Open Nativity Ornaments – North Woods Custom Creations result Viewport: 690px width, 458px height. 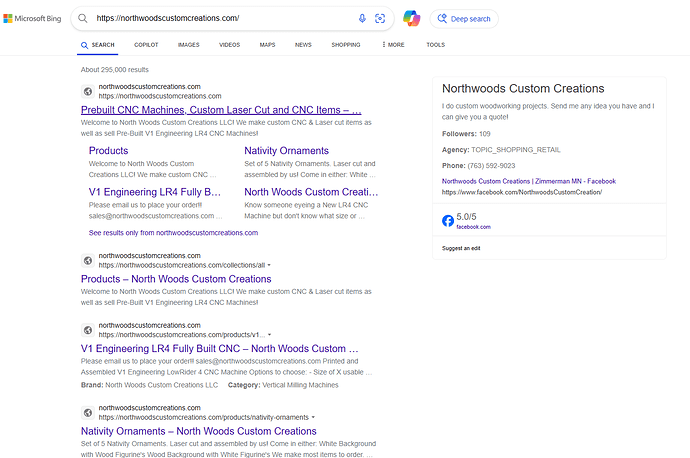[198, 431]
